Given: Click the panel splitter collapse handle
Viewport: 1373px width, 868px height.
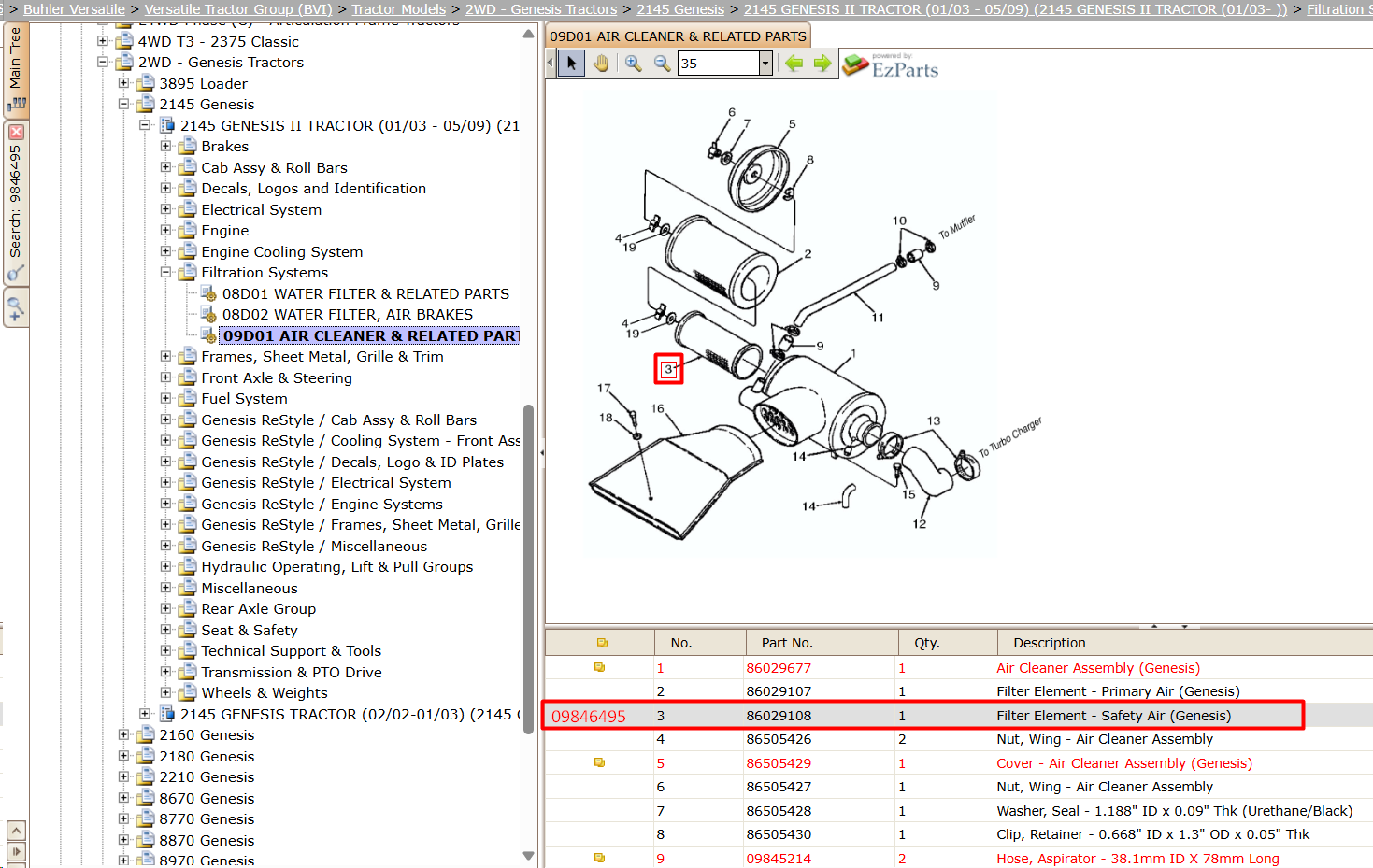Looking at the screenshot, I should pyautogui.click(x=542, y=452).
